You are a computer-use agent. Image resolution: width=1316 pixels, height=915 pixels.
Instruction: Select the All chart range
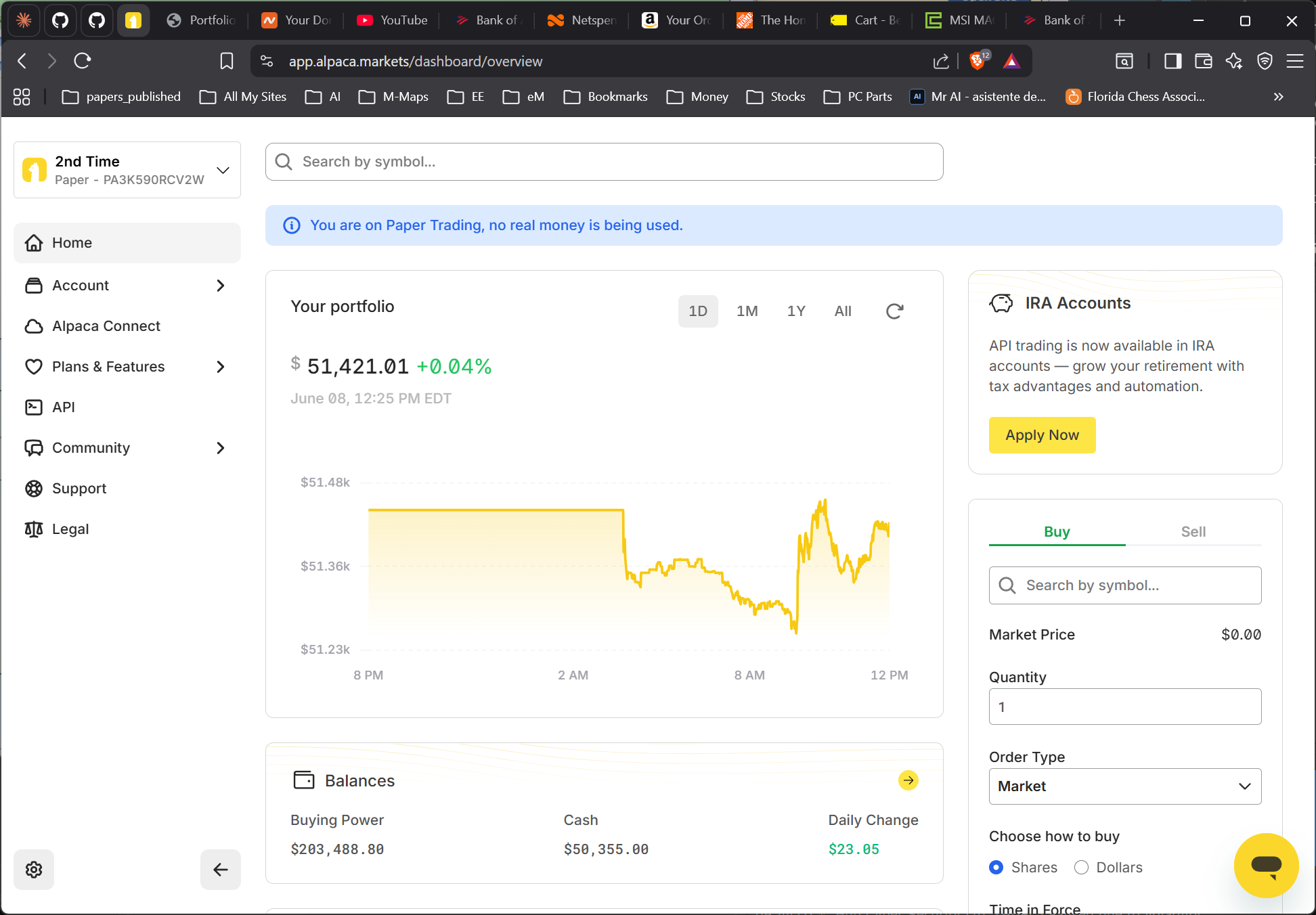point(843,311)
